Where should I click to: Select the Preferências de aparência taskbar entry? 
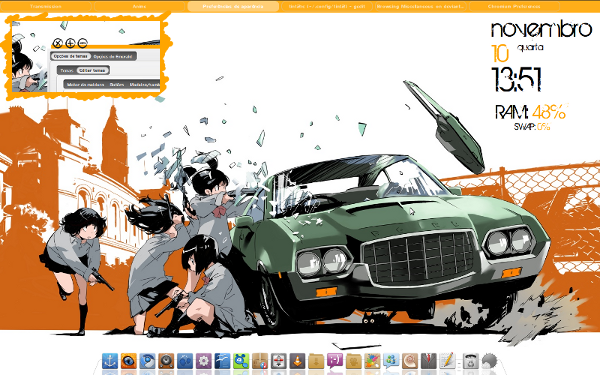(233, 7)
